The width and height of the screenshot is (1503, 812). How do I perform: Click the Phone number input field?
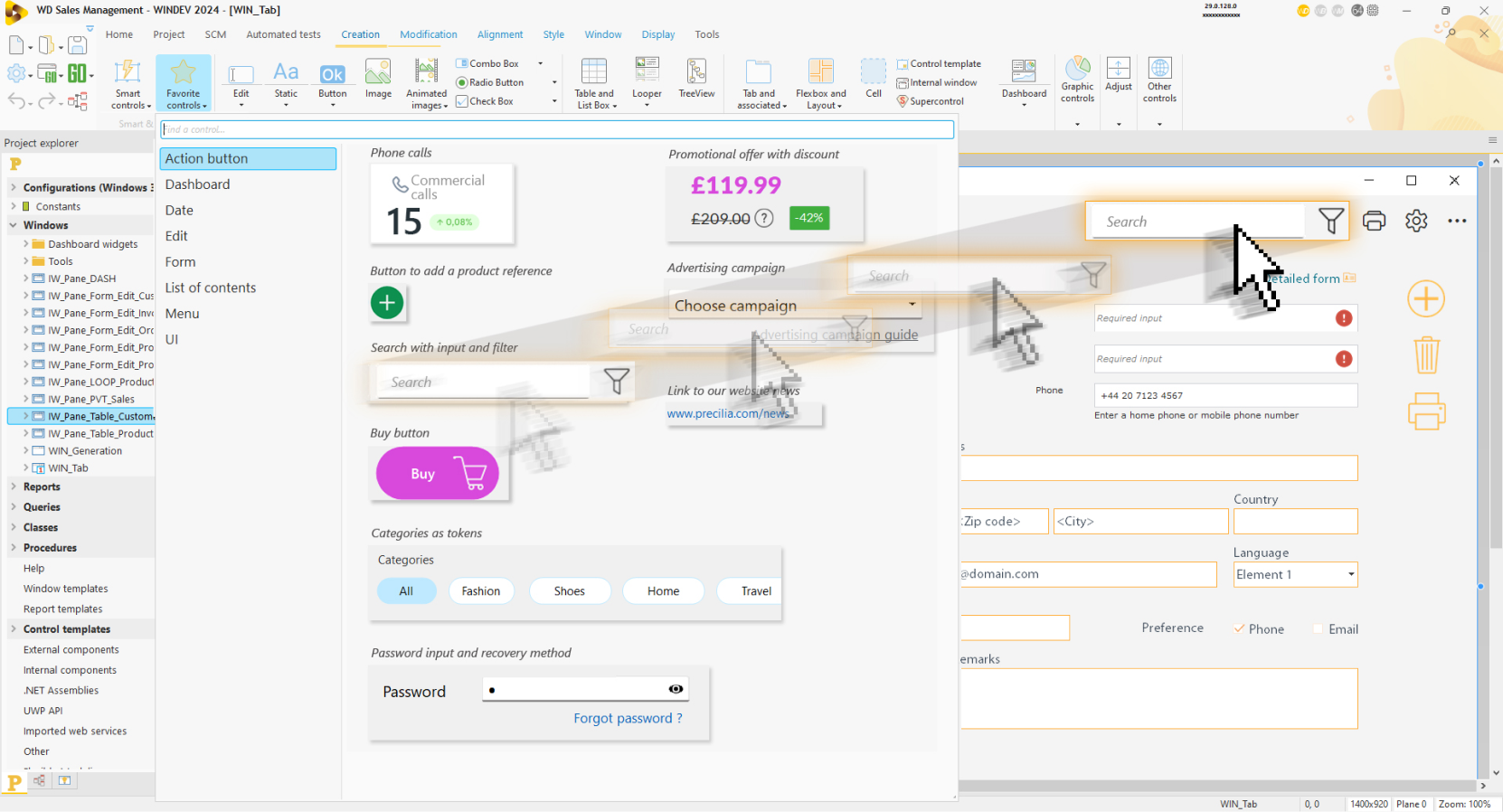(1225, 395)
